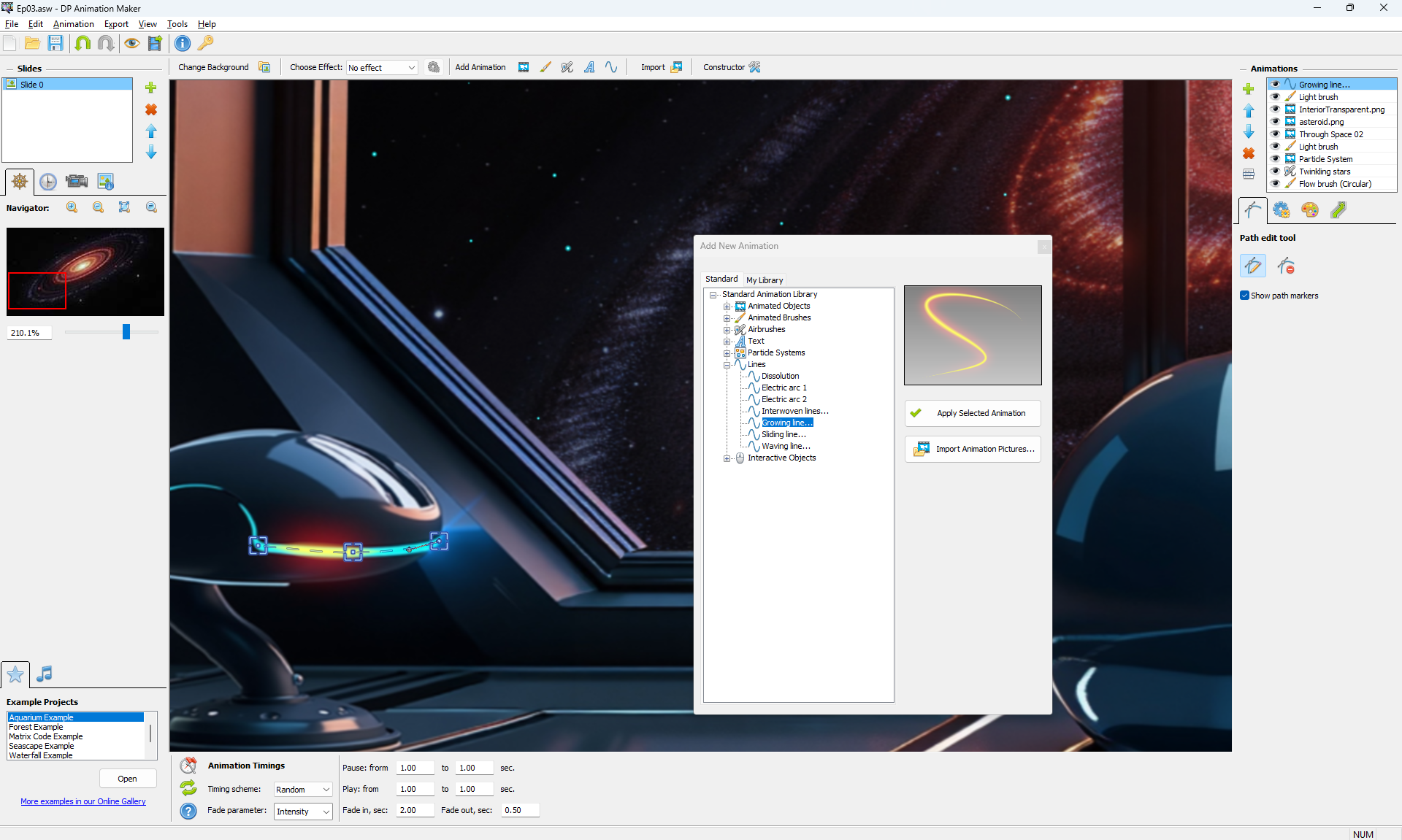Open the Export menu

[x=116, y=24]
